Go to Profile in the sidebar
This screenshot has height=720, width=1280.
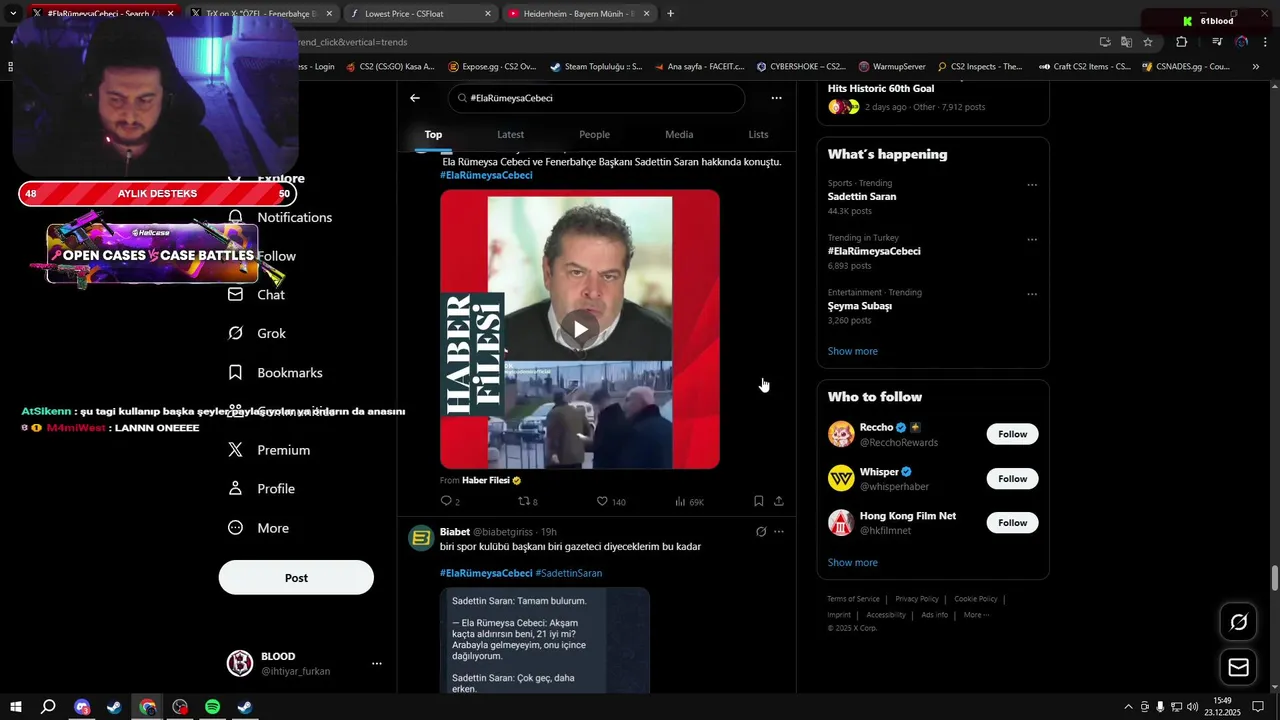261,489
